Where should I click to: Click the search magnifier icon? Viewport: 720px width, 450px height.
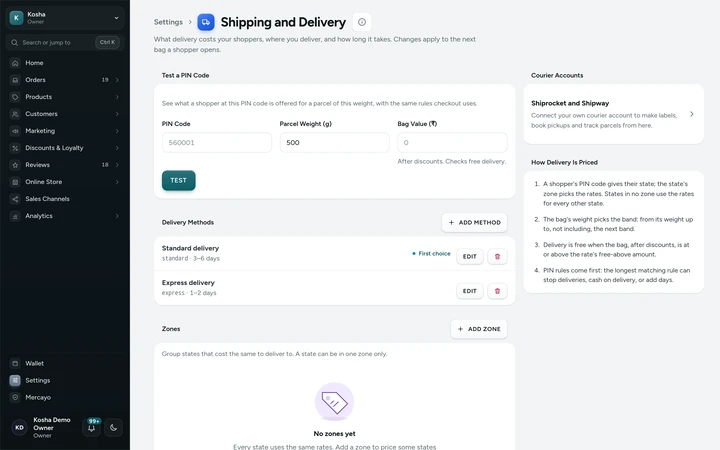[x=15, y=42]
